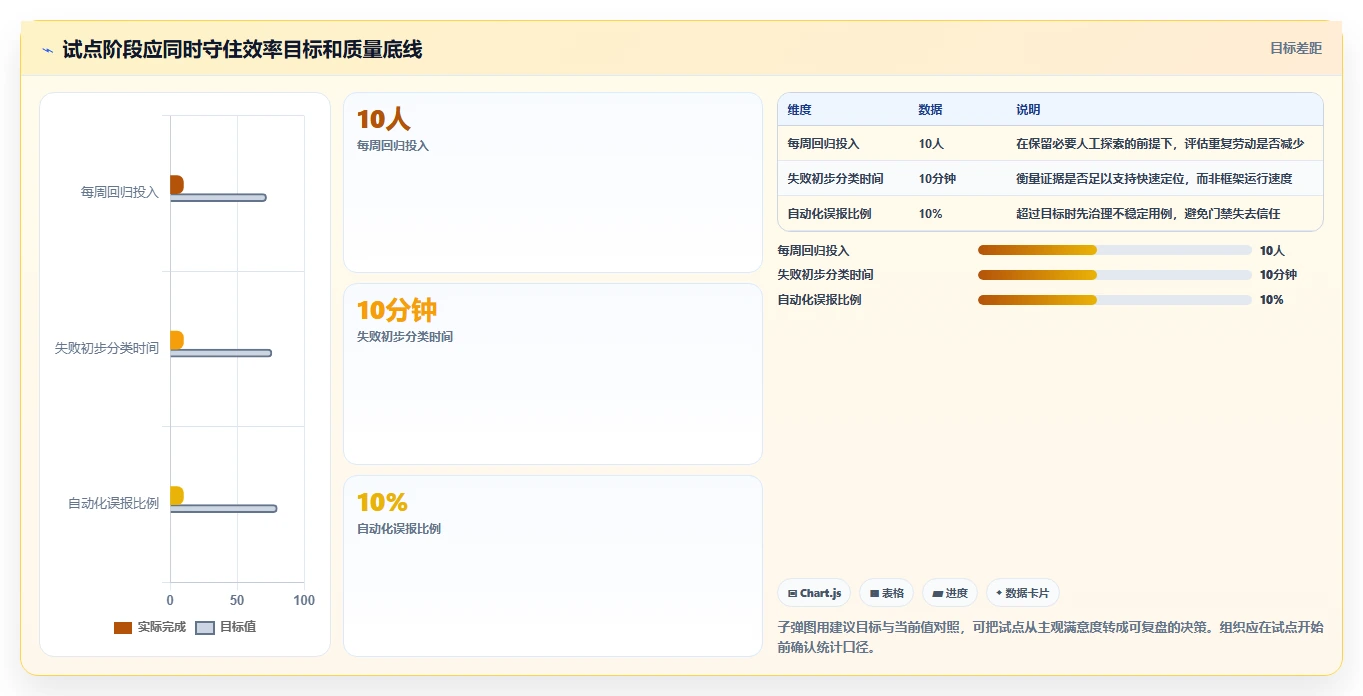Screen dimensions: 1363x696
Task: Click the 目标差距 label in the header
Action: (x=1295, y=48)
